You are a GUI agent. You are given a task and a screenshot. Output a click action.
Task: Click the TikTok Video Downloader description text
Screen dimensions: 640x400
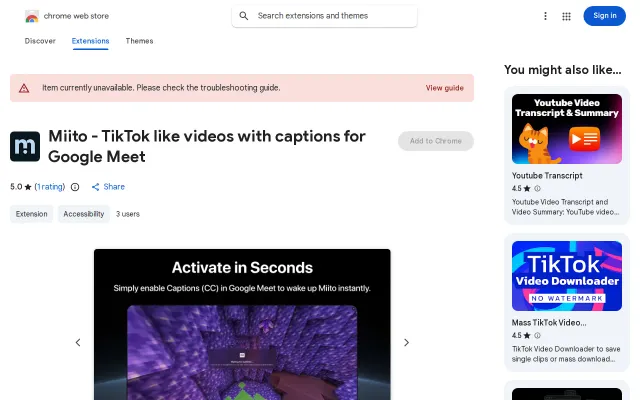click(x=566, y=354)
